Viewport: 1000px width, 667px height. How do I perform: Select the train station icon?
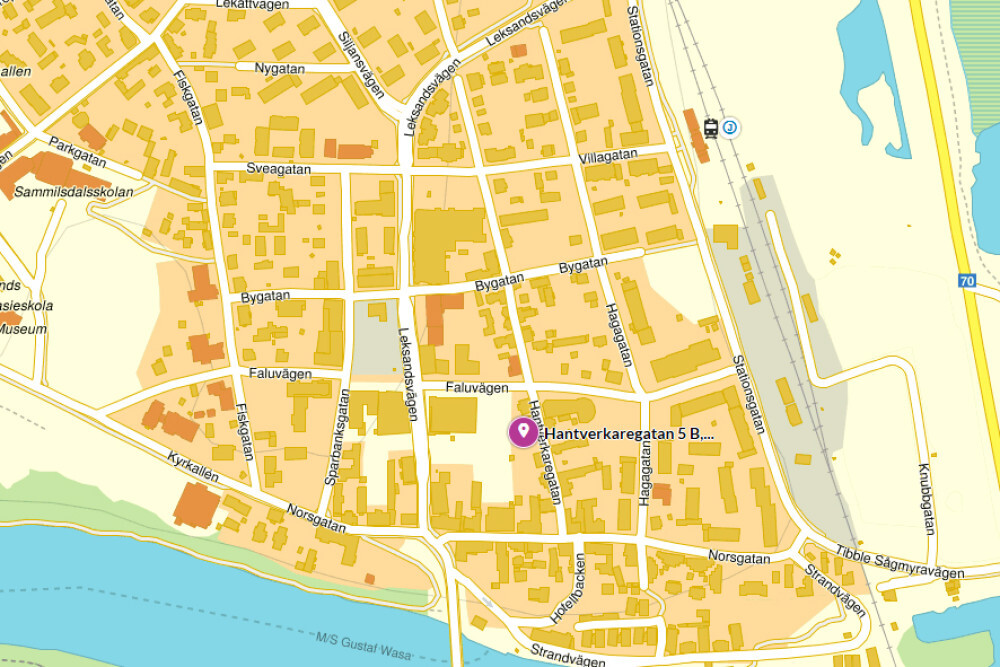pyautogui.click(x=711, y=128)
